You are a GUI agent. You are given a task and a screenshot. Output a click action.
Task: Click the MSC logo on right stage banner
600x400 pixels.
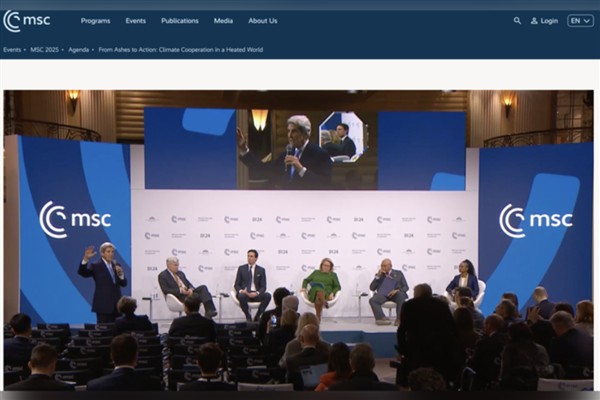(535, 220)
